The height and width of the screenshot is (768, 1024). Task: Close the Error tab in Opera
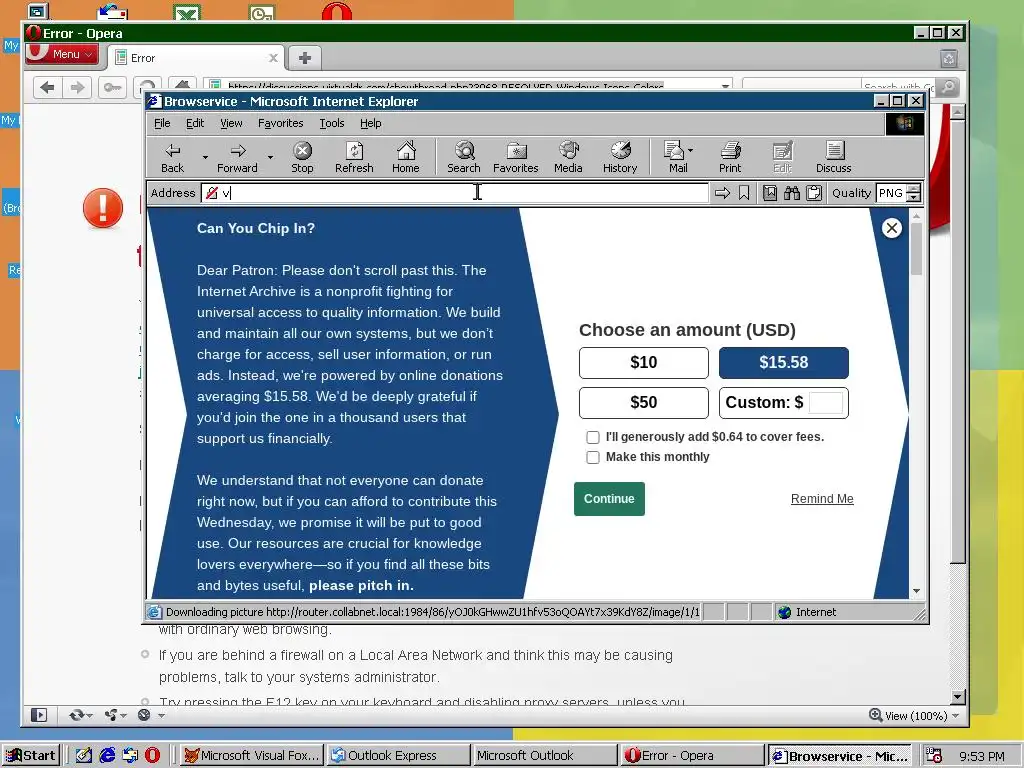pyautogui.click(x=274, y=58)
